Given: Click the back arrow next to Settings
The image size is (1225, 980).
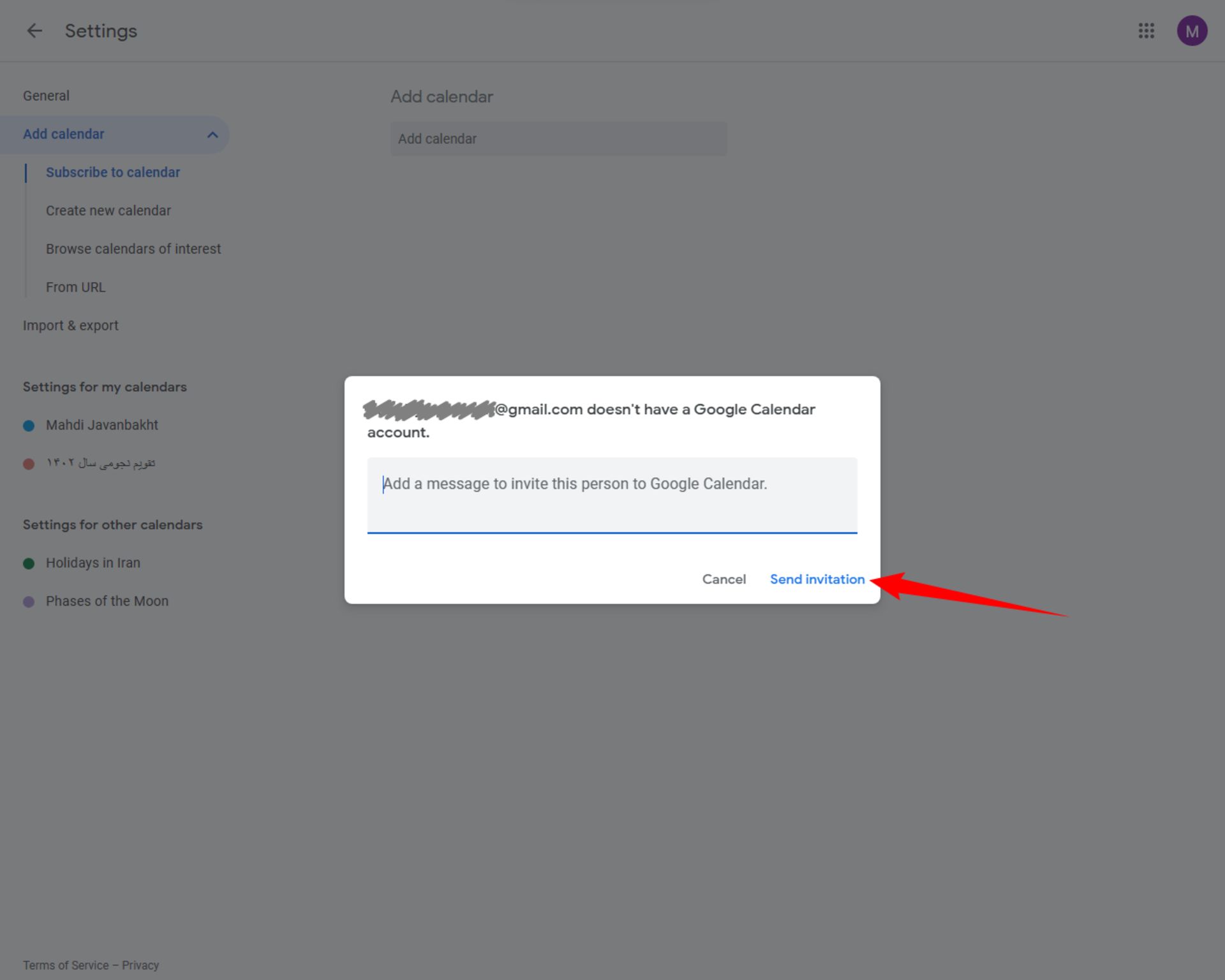Looking at the screenshot, I should point(34,31).
